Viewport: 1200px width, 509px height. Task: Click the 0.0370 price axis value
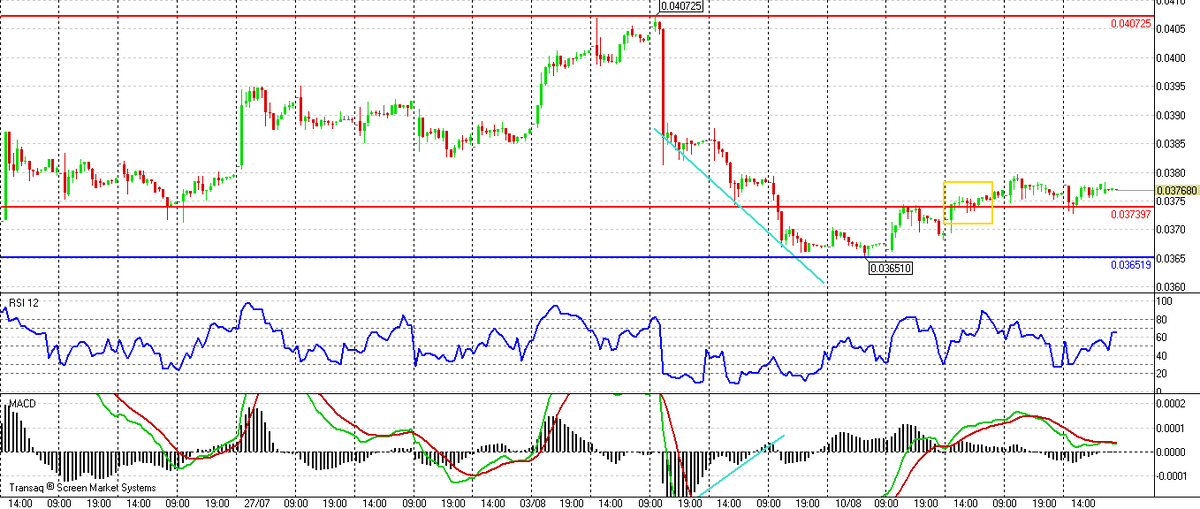click(x=1172, y=230)
